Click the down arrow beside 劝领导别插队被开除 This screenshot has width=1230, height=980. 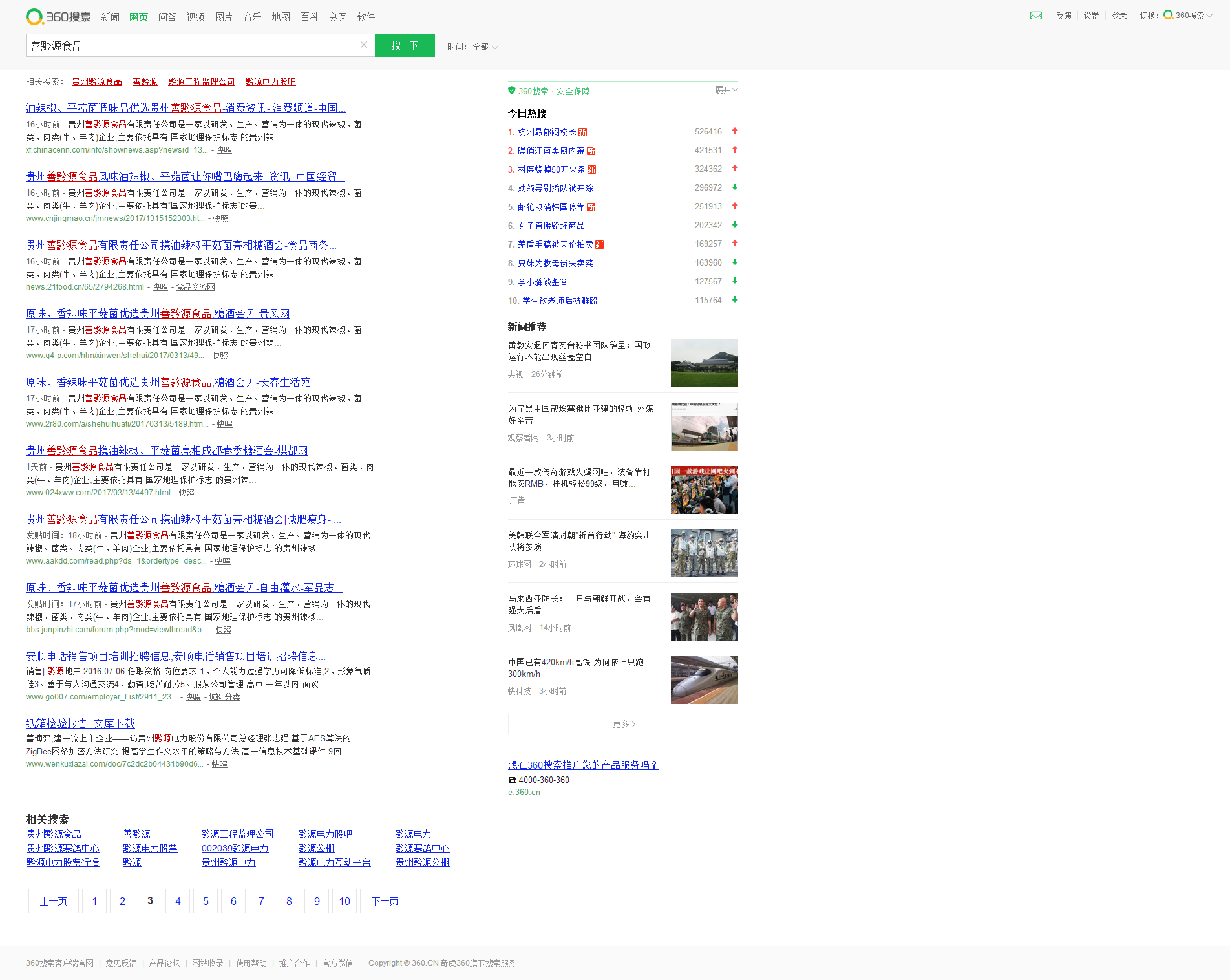[x=735, y=187]
